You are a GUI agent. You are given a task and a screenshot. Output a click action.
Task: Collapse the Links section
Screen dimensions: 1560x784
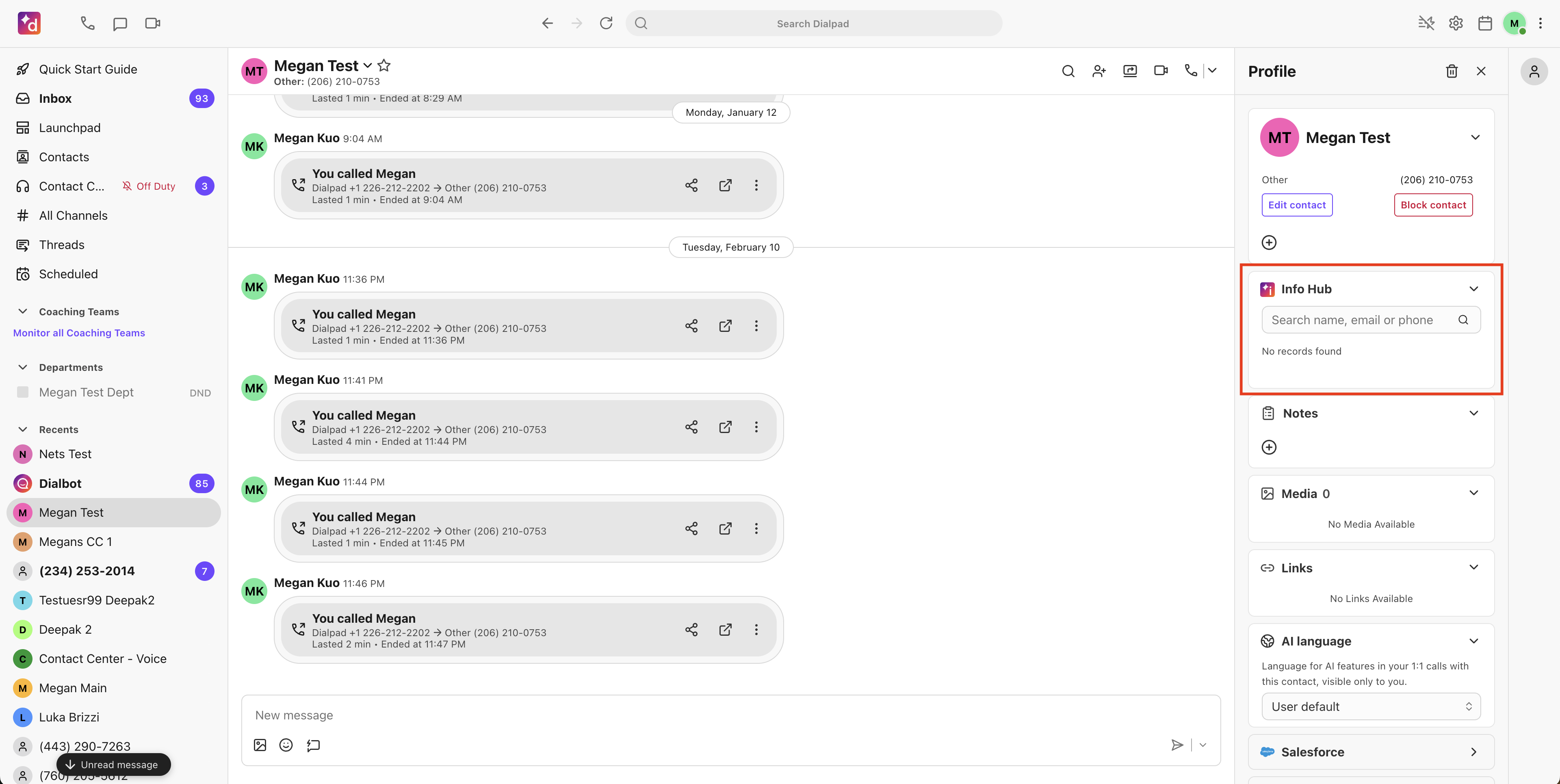tap(1474, 567)
